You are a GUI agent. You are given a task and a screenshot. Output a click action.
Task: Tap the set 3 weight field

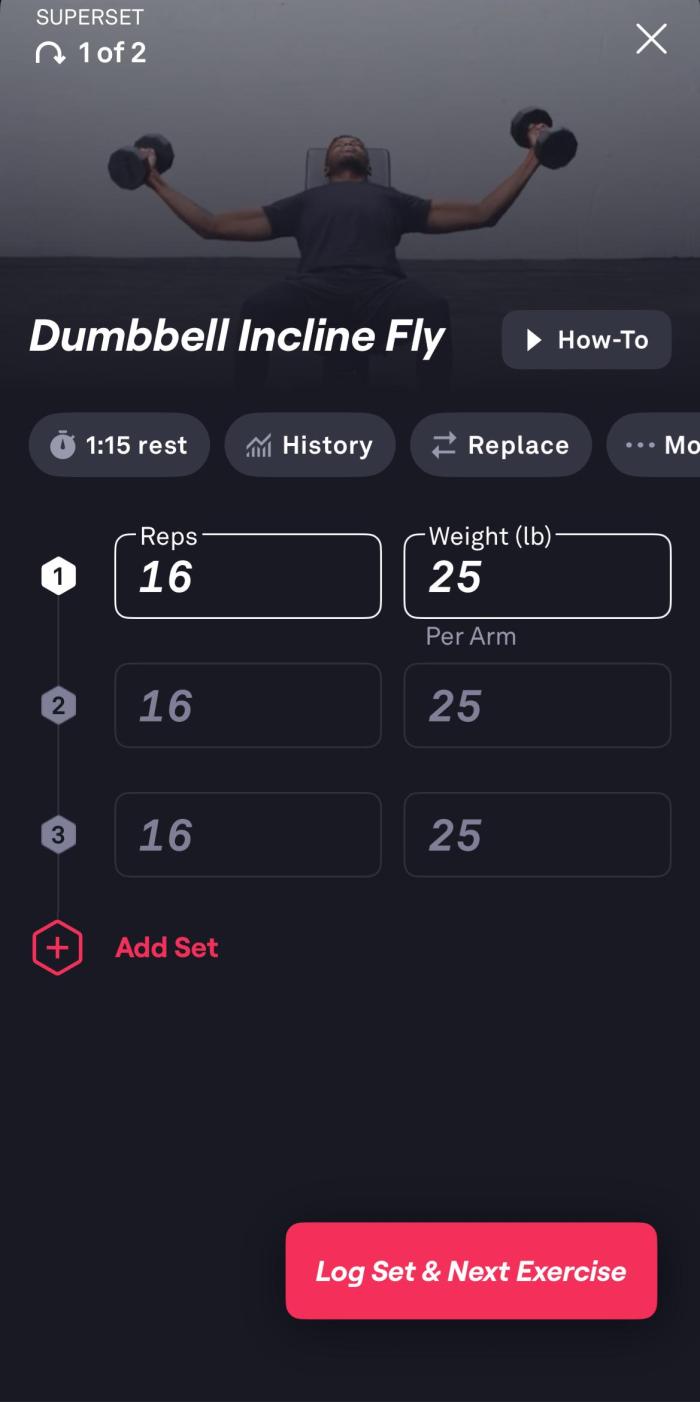(x=537, y=835)
